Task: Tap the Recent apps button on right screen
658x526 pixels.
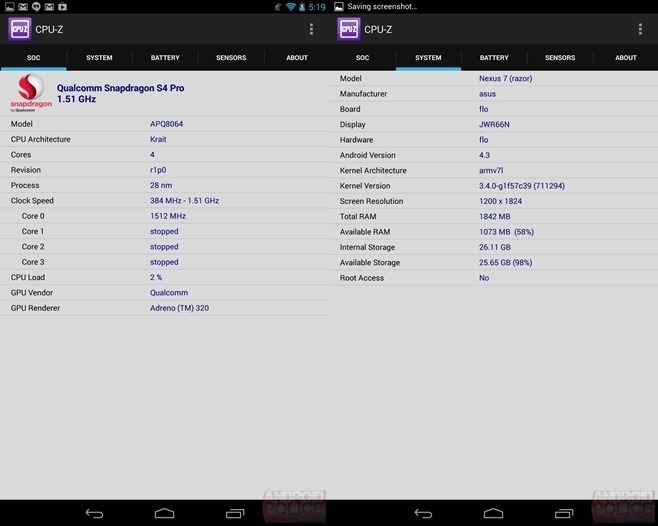Action: coord(564,513)
